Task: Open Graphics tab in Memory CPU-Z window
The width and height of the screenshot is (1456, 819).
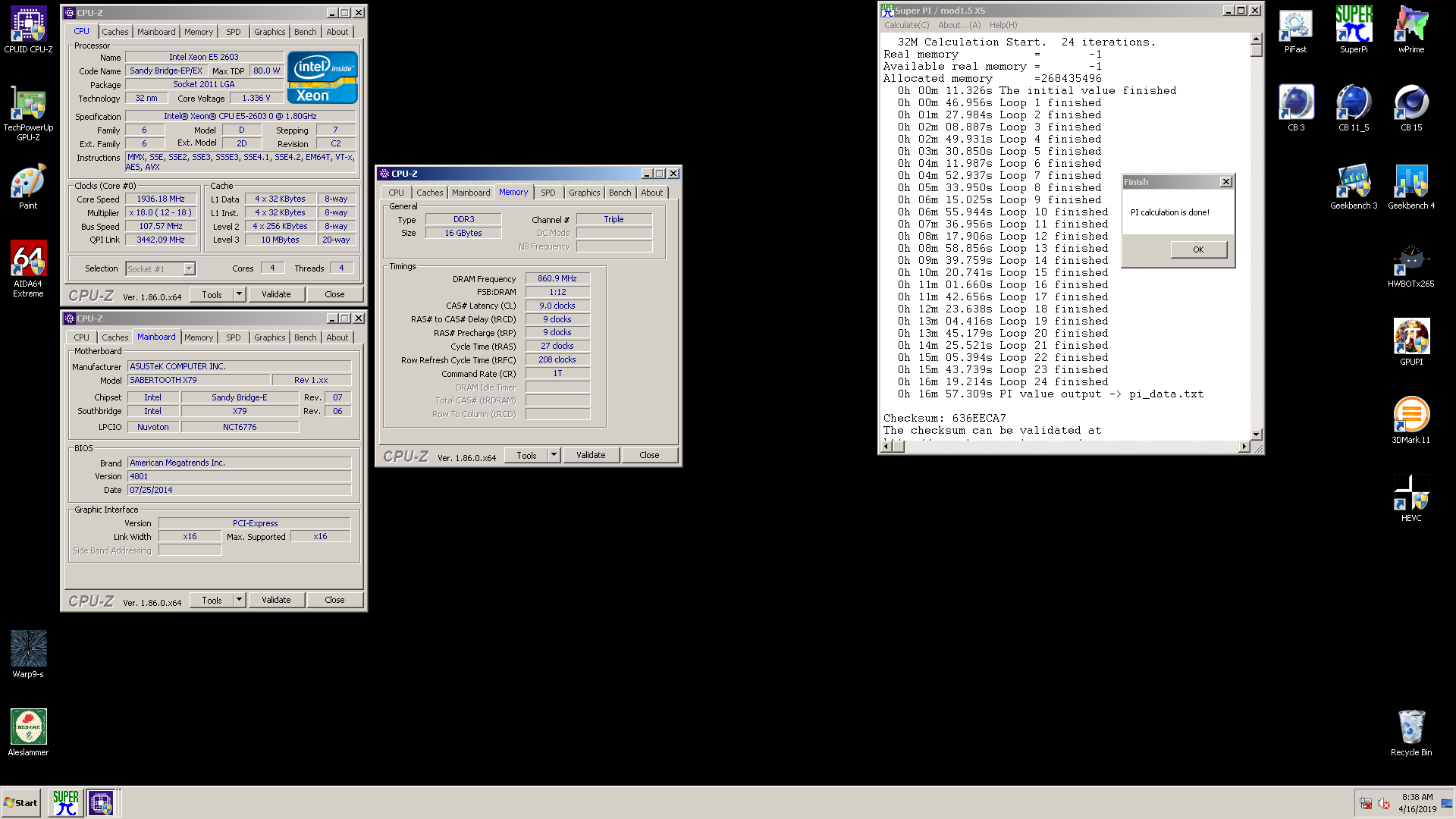Action: click(x=585, y=193)
